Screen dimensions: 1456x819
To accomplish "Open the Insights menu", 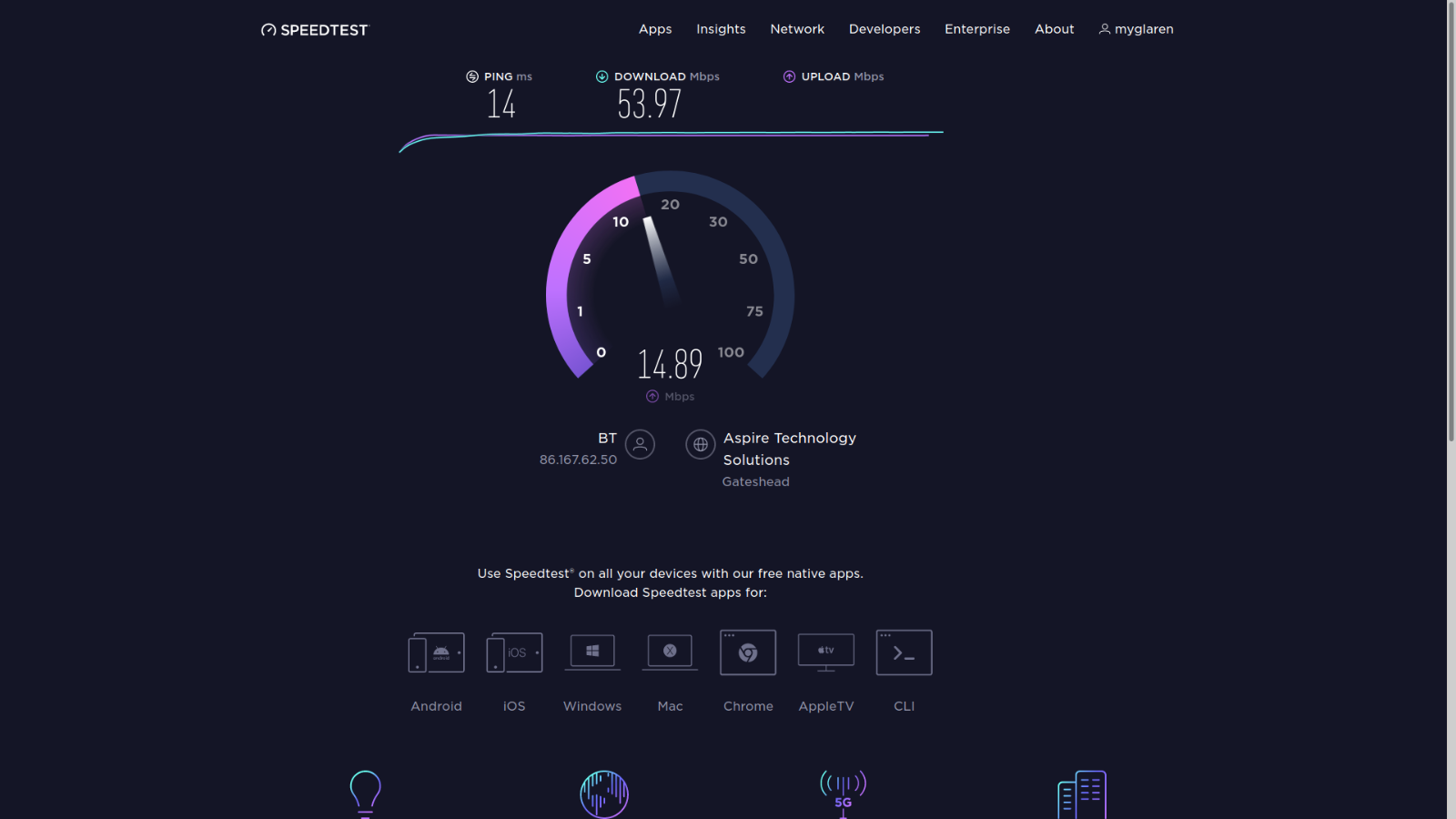I will click(x=721, y=29).
